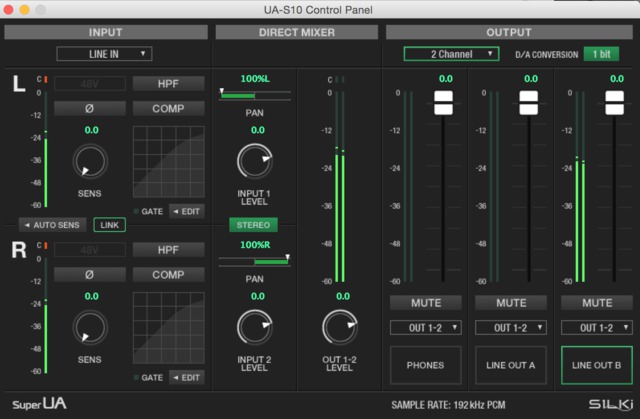The width and height of the screenshot is (640, 419).
Task: Toggle phase invert on L channel
Action: [x=89, y=108]
